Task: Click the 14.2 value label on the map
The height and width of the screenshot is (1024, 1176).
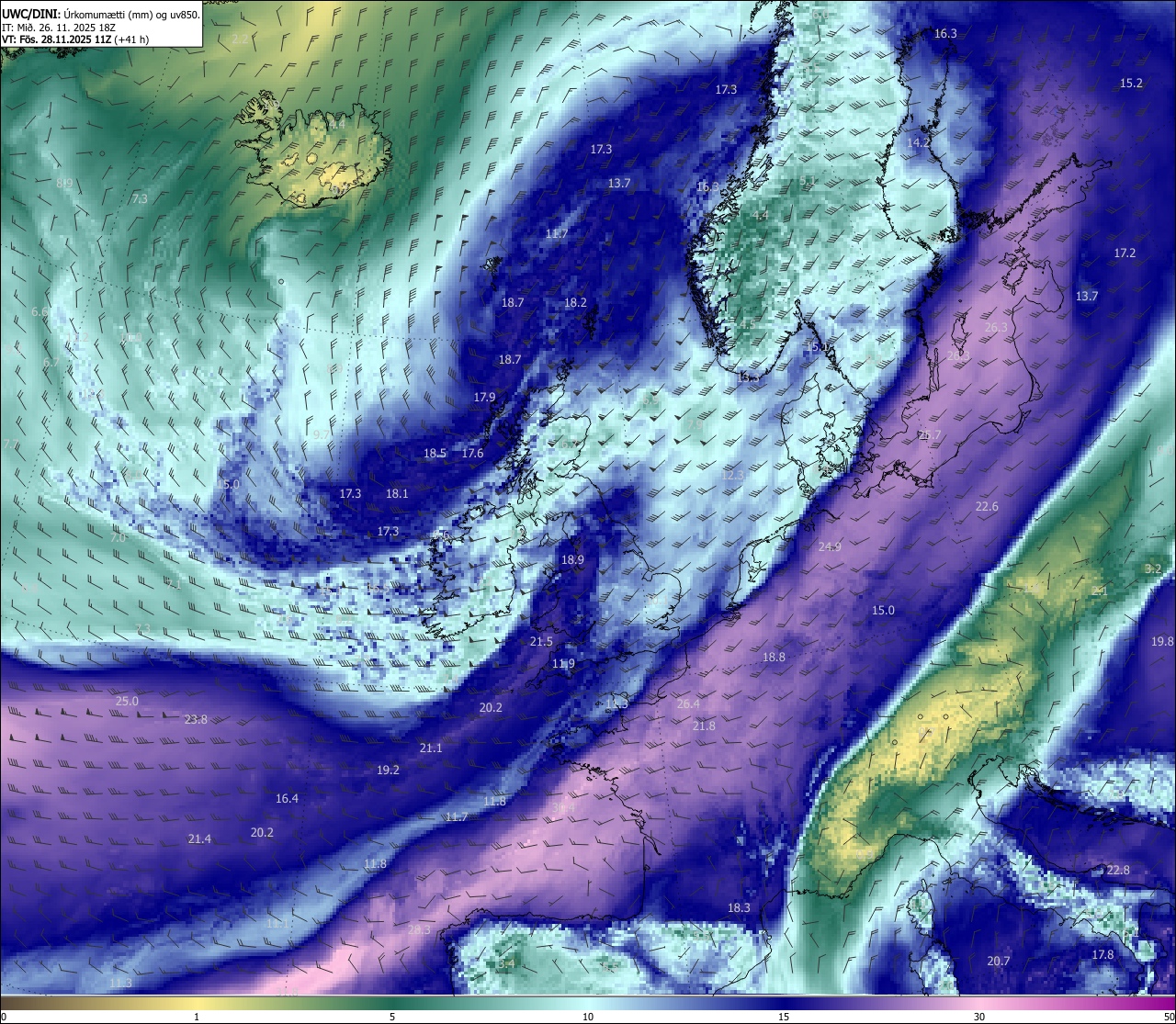Action: point(918,143)
